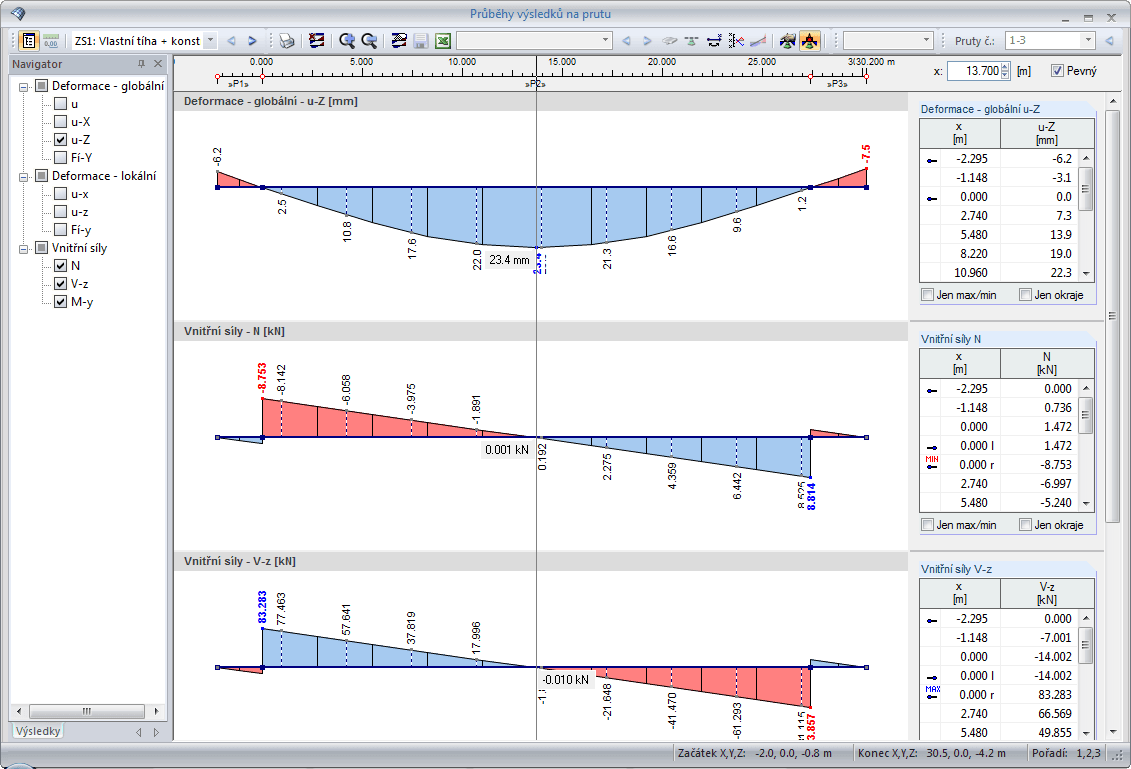Open the Výsledky tab
Screen dimensions: 1131x769
38,731
